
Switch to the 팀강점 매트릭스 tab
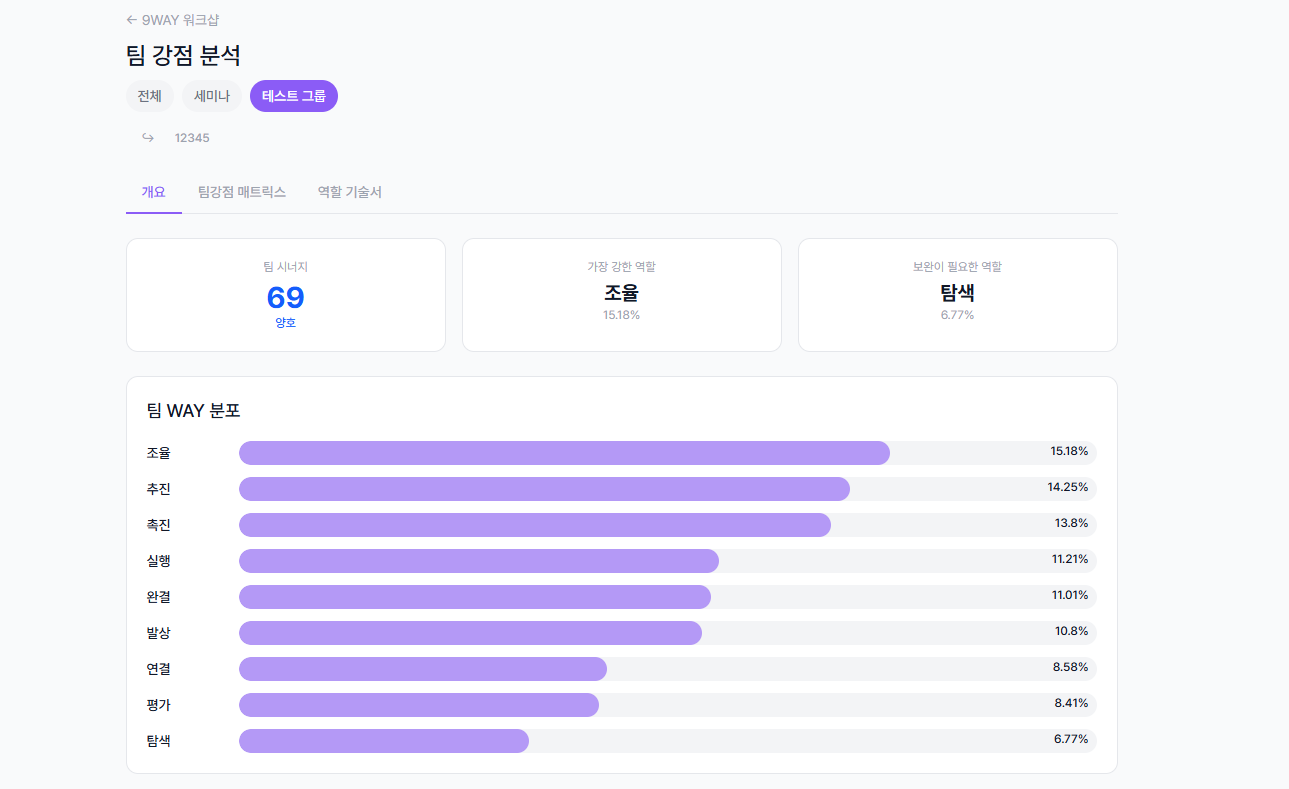[243, 192]
